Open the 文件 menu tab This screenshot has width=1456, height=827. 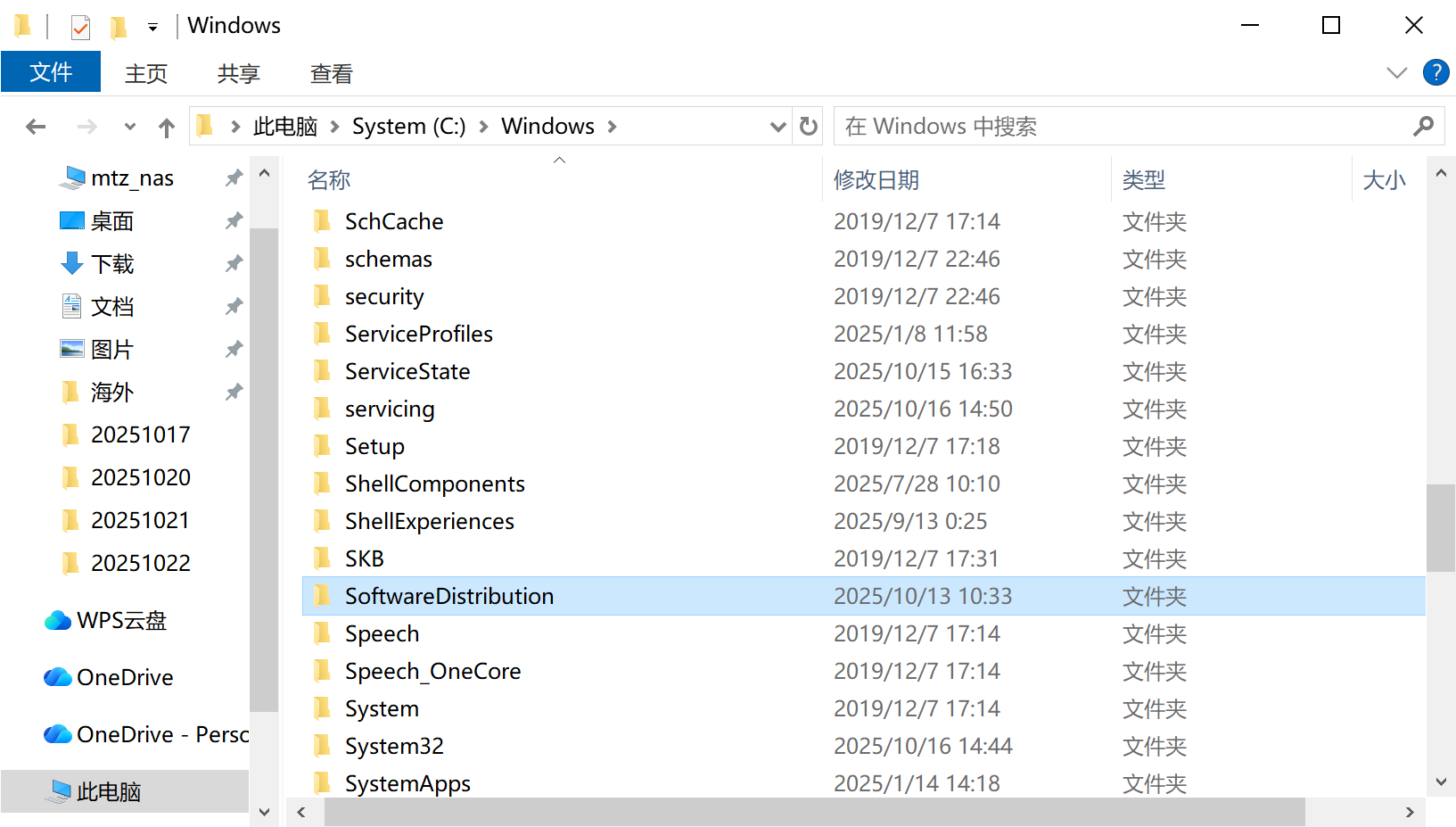coord(51,72)
